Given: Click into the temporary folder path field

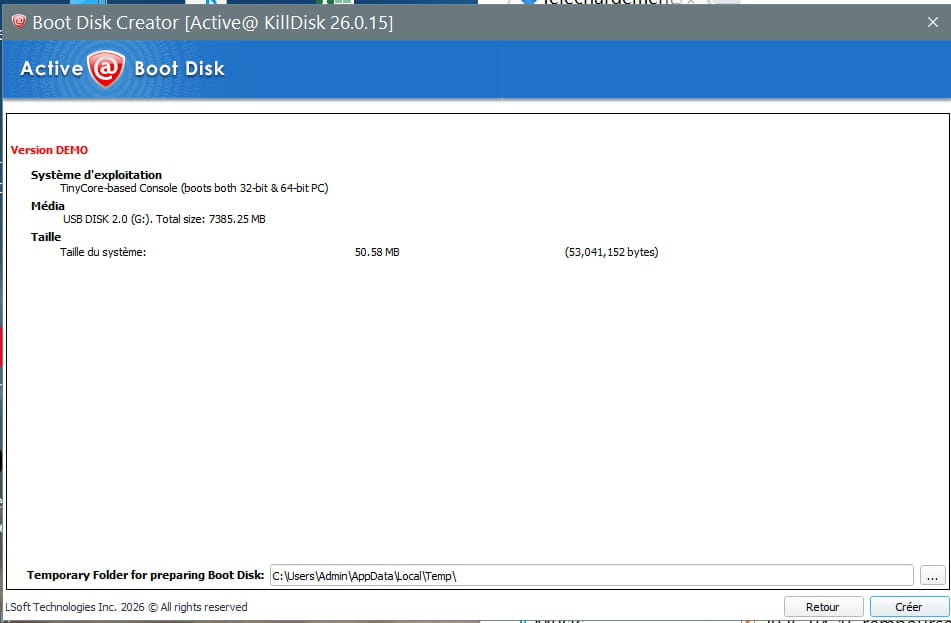Looking at the screenshot, I should (590, 576).
